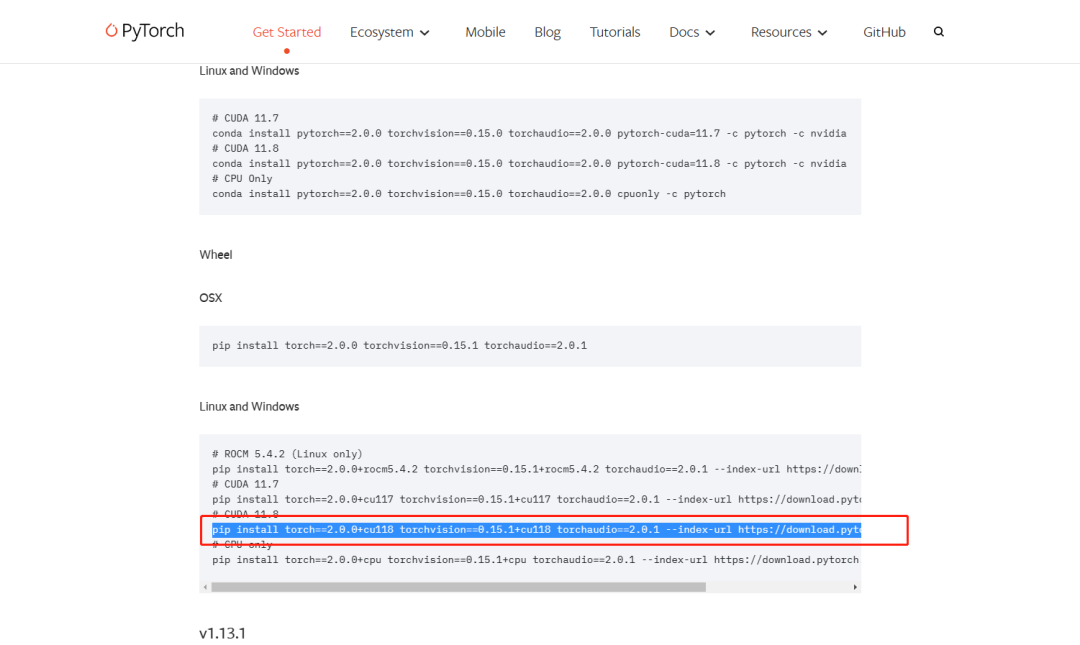Click the conda install pytorch-cuda=11.7 command line
The height and width of the screenshot is (645, 1080).
pos(529,134)
